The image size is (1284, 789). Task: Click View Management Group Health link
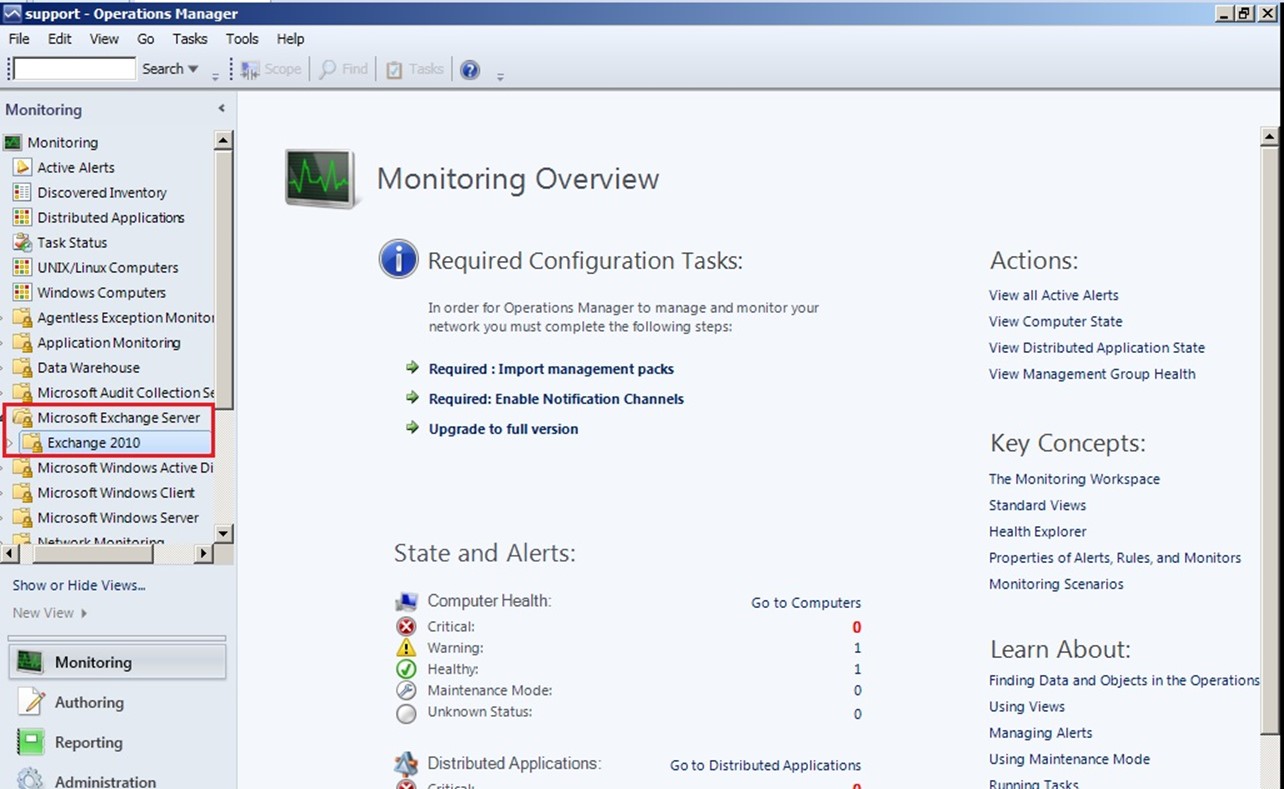(x=1092, y=373)
